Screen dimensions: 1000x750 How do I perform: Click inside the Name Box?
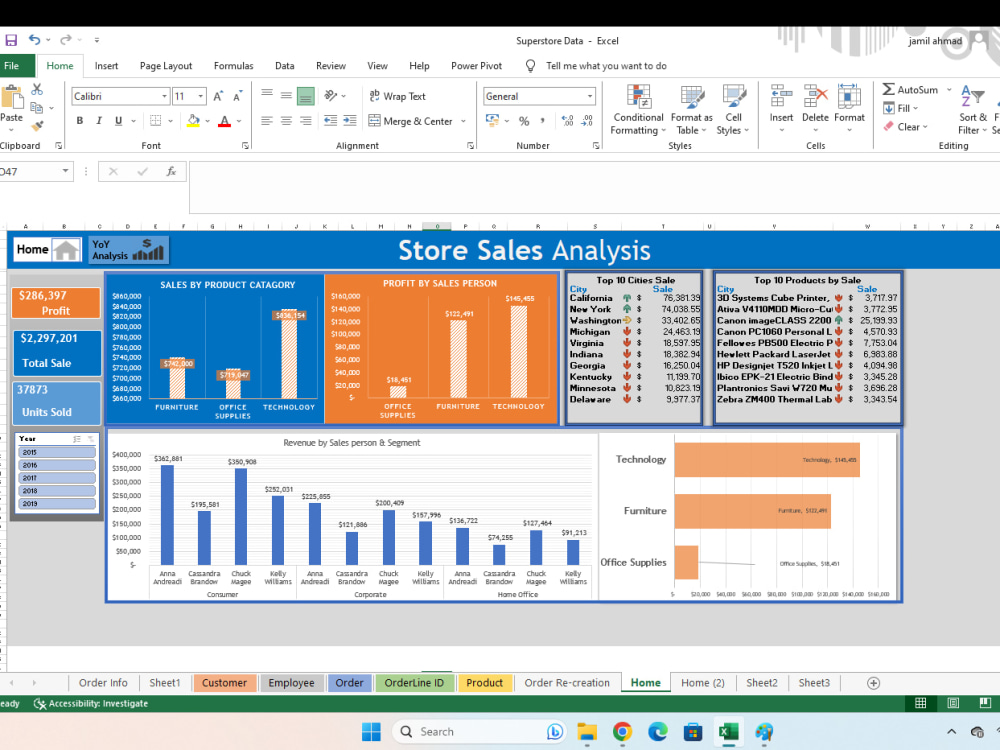tap(30, 170)
